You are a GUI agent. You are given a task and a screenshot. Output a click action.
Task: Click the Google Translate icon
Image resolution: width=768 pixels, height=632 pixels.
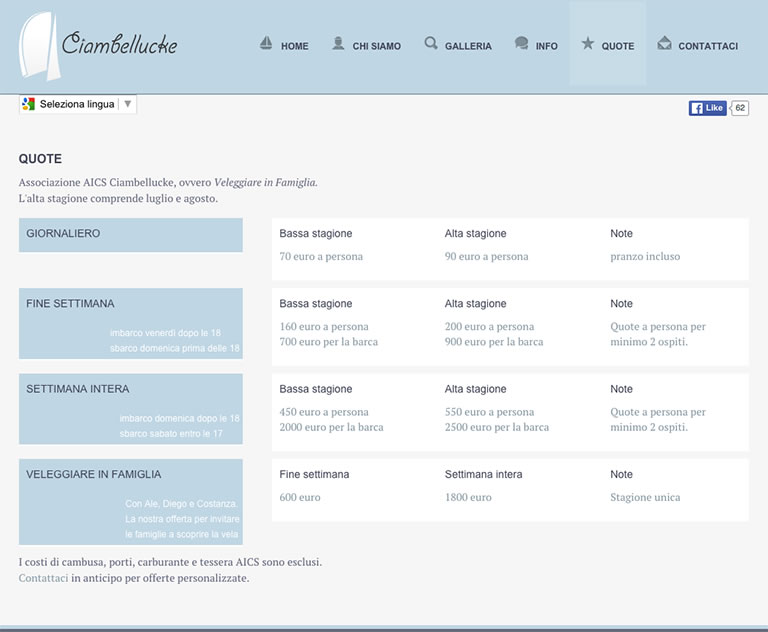(28, 104)
